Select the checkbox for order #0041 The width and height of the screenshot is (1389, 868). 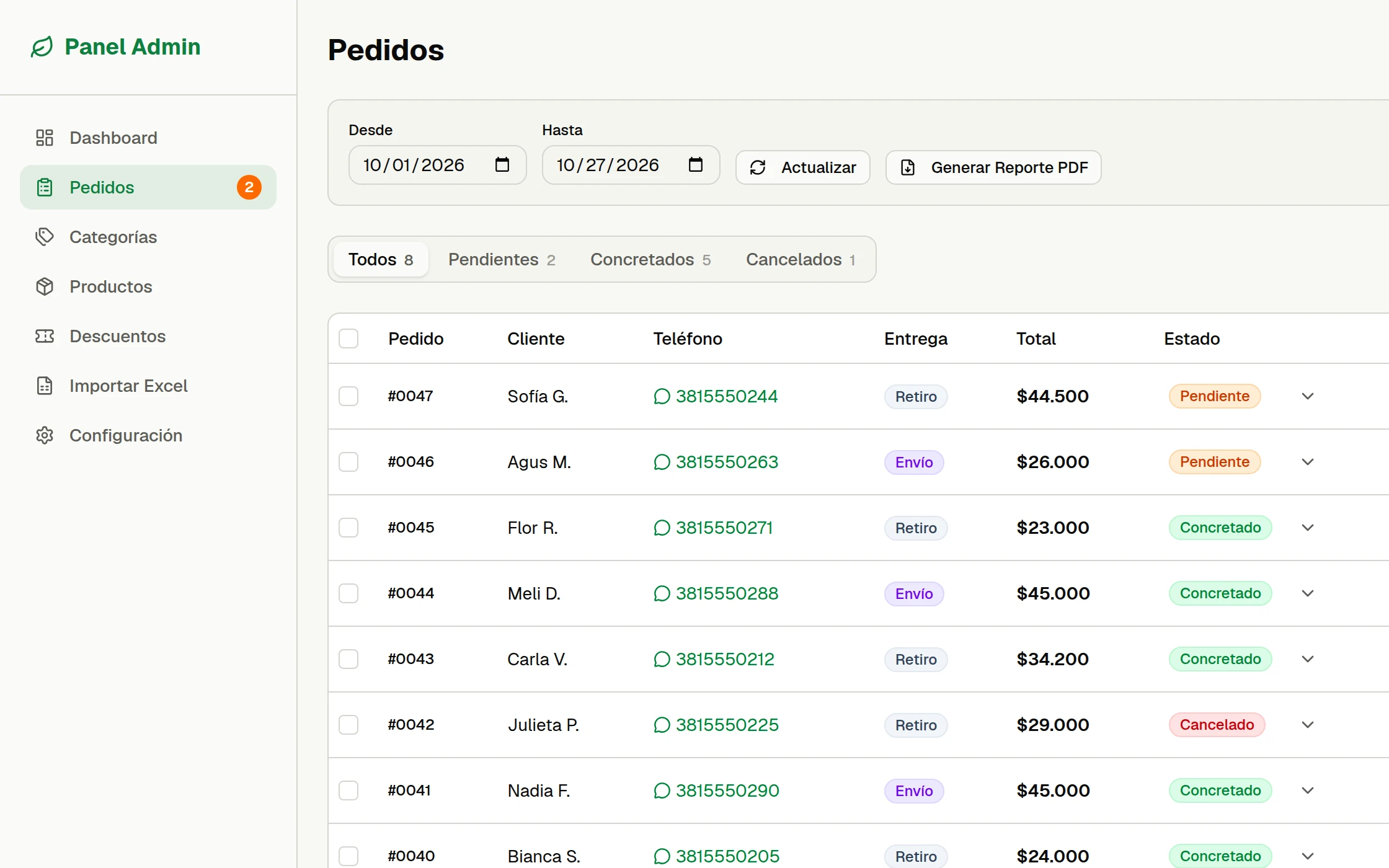point(348,790)
